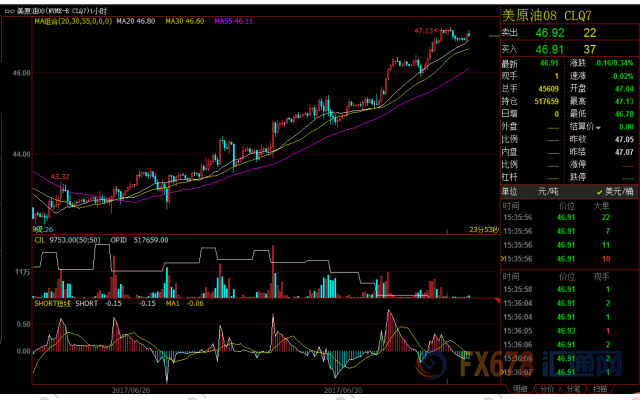Click the 2017/06/26 date on time axis
Image resolution: width=640 pixels, height=400 pixels.
coord(131,390)
